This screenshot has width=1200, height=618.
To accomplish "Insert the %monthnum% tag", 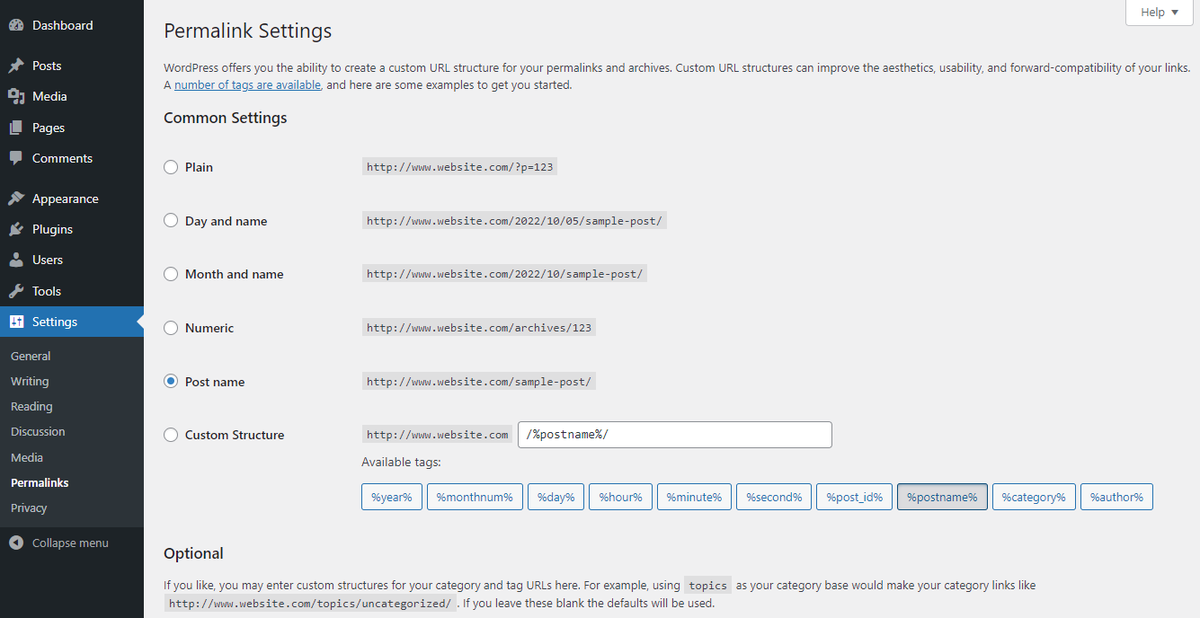I will [475, 497].
